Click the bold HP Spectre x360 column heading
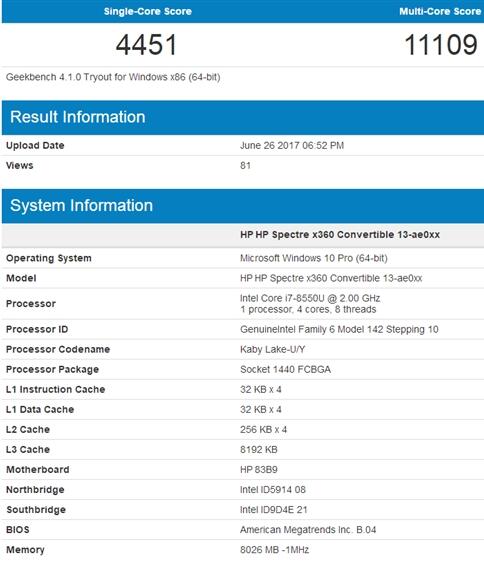Image resolution: width=484 pixels, height=570 pixels. click(x=340, y=235)
